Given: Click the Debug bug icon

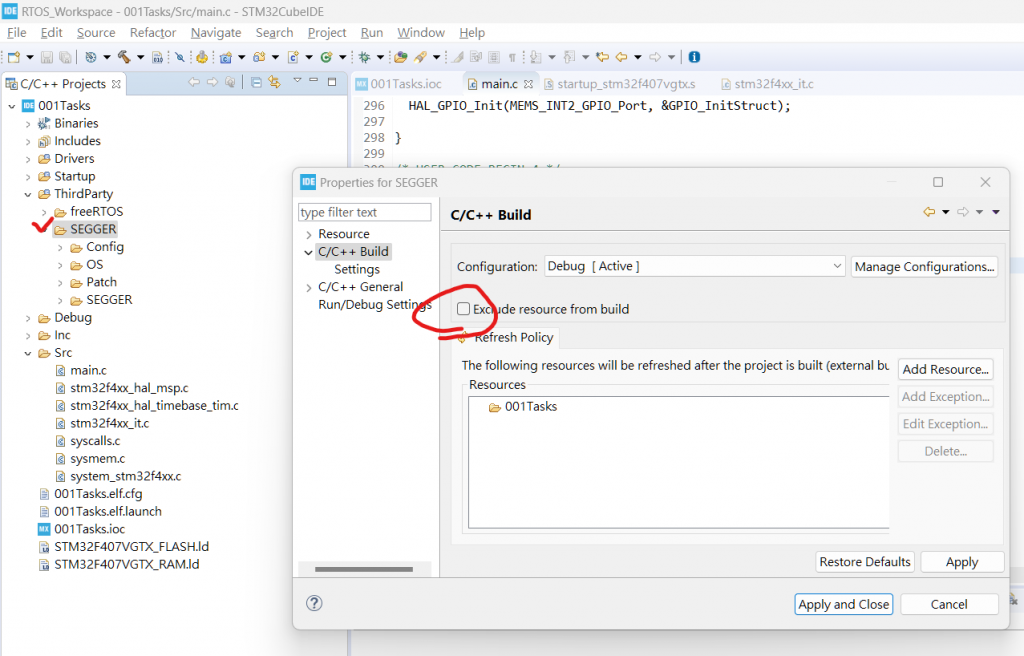Looking at the screenshot, I should [x=364, y=57].
